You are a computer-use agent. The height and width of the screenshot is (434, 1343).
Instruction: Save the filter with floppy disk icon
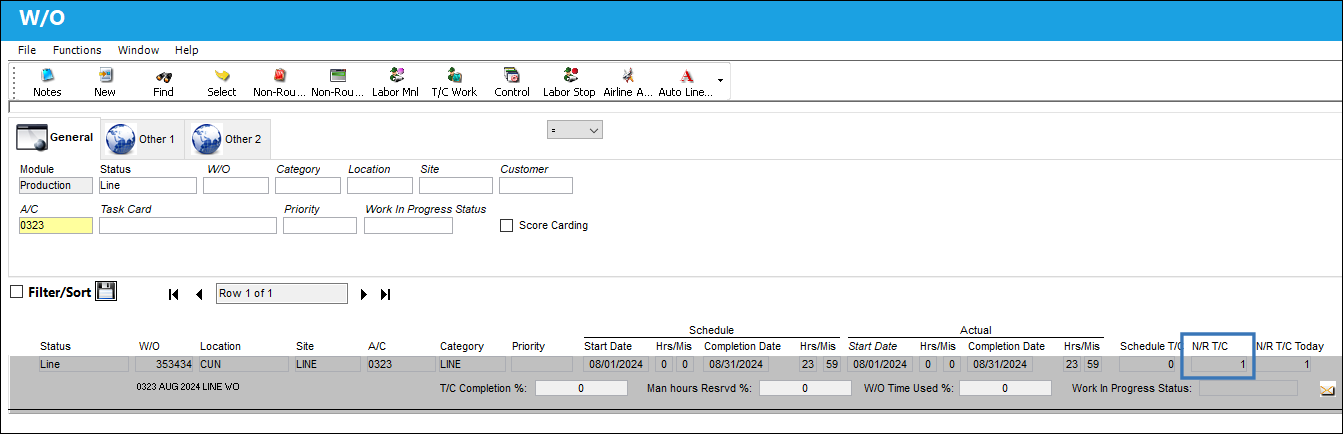point(106,291)
